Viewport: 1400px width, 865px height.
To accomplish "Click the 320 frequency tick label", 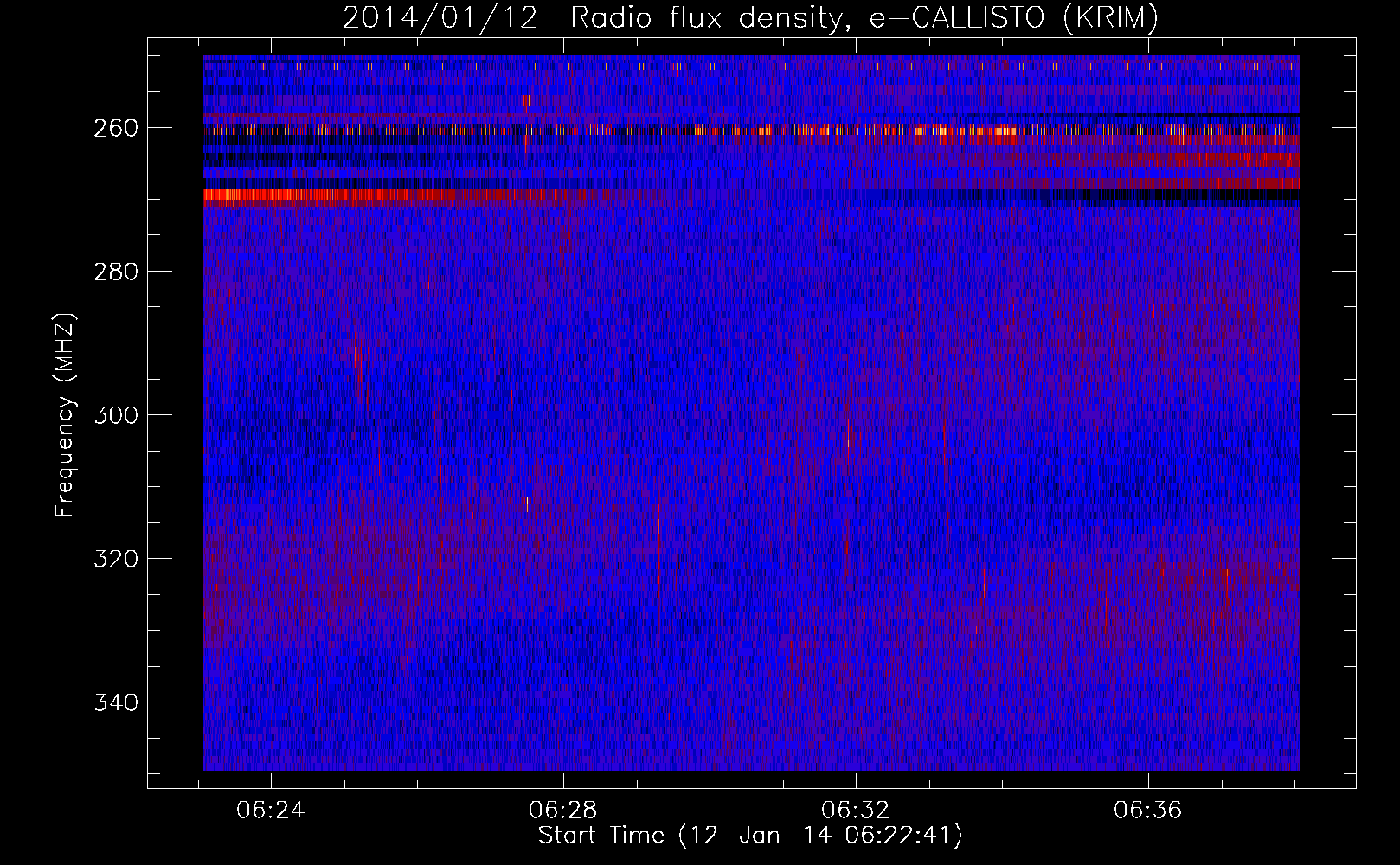I will 115,559.
